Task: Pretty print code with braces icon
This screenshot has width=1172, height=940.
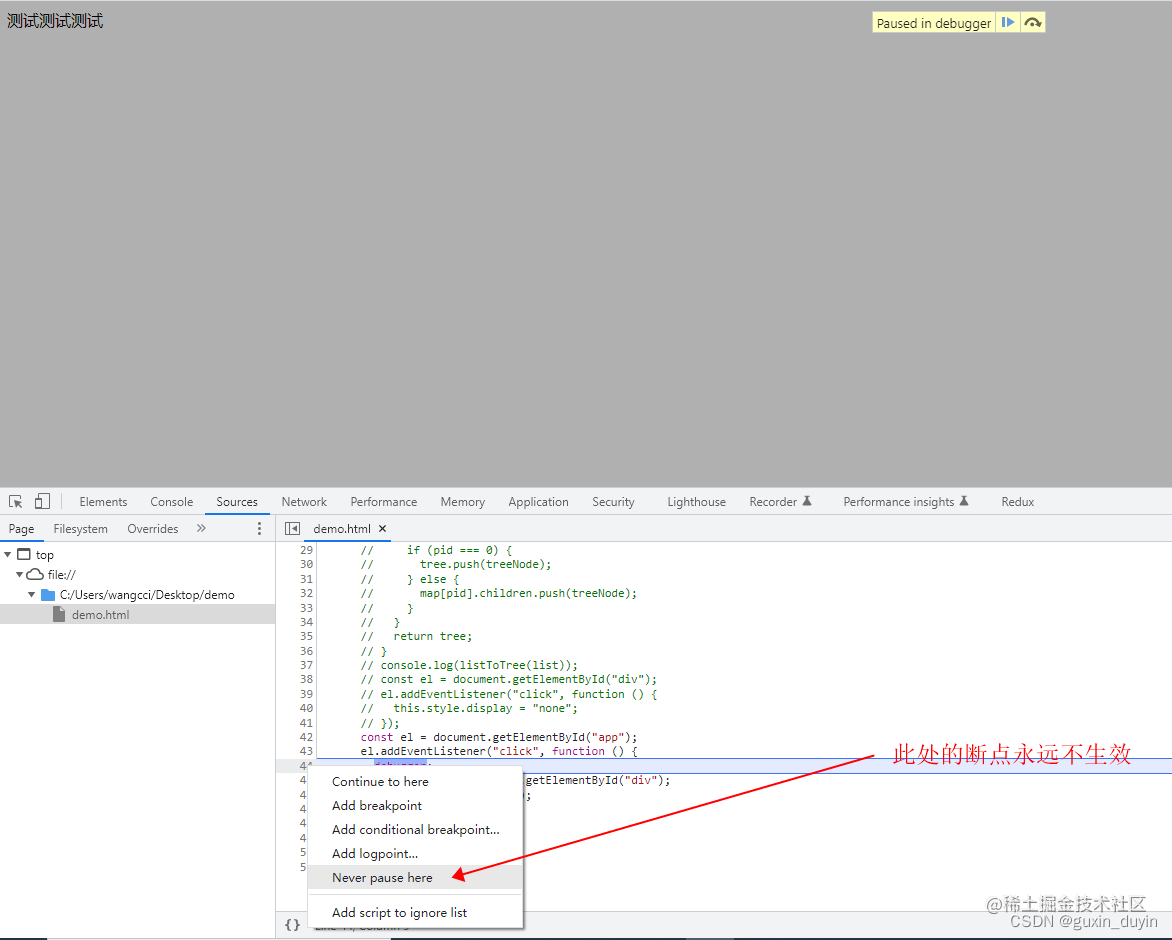Action: tap(292, 925)
